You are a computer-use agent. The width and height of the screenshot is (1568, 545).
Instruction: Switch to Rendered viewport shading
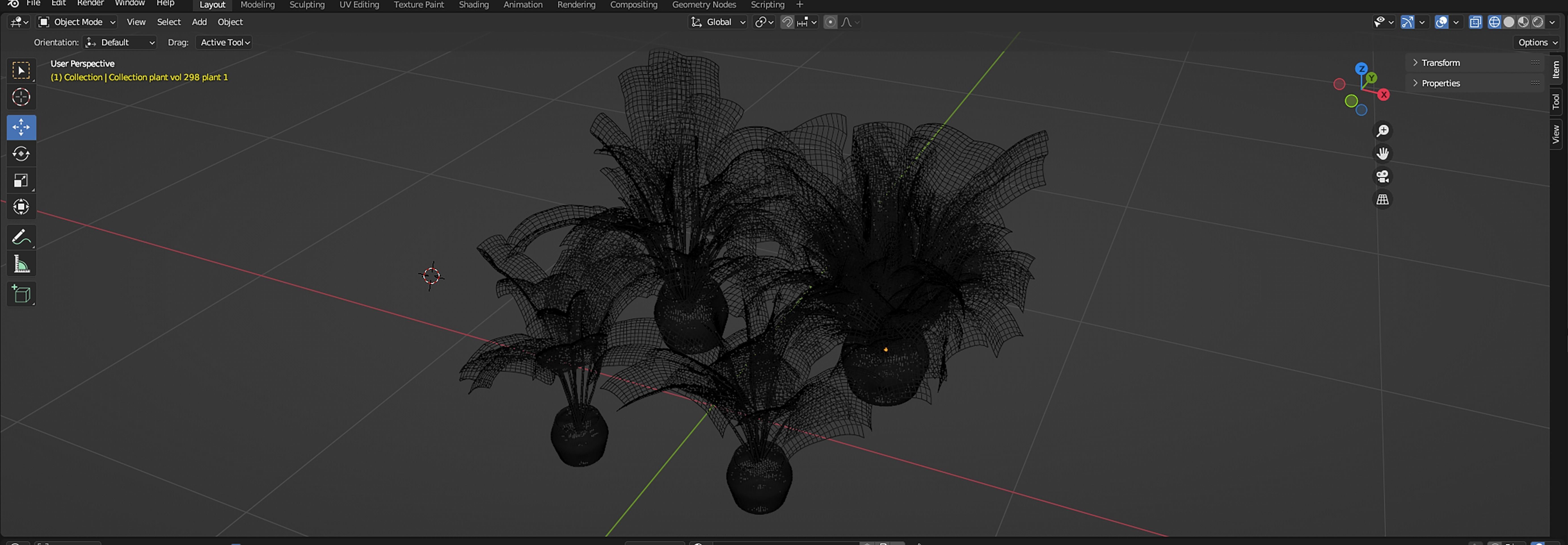(1538, 22)
